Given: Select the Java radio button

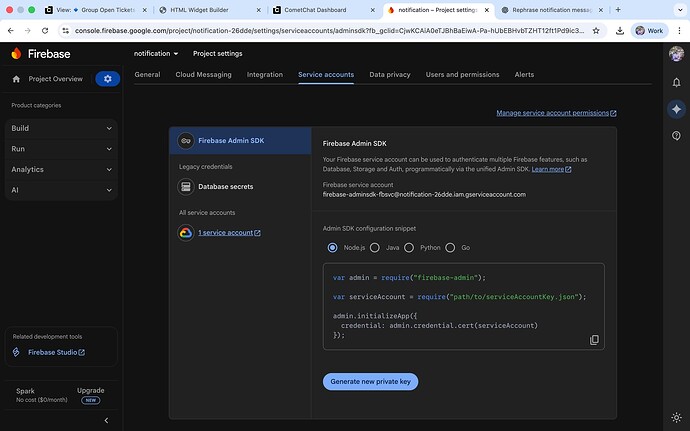Looking at the screenshot, I should 375,247.
